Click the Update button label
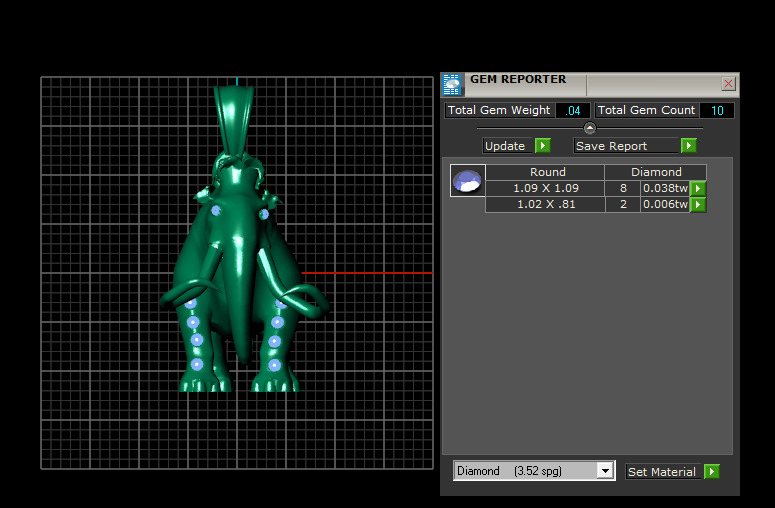The height and width of the screenshot is (508, 775). (507, 146)
